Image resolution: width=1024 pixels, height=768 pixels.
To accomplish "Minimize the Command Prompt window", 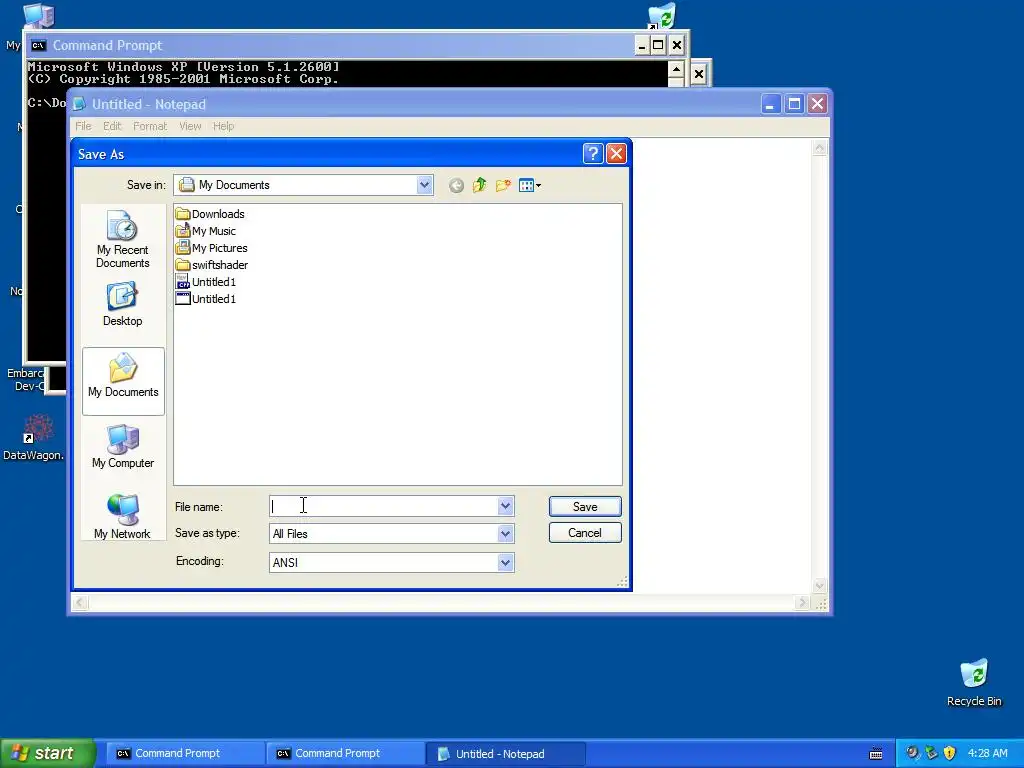I will tap(641, 45).
